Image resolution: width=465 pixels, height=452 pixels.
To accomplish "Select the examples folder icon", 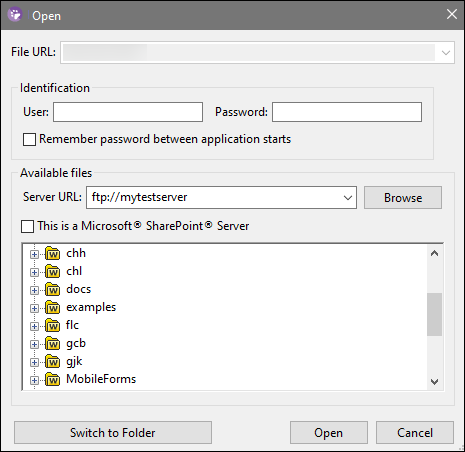I will (x=52, y=307).
